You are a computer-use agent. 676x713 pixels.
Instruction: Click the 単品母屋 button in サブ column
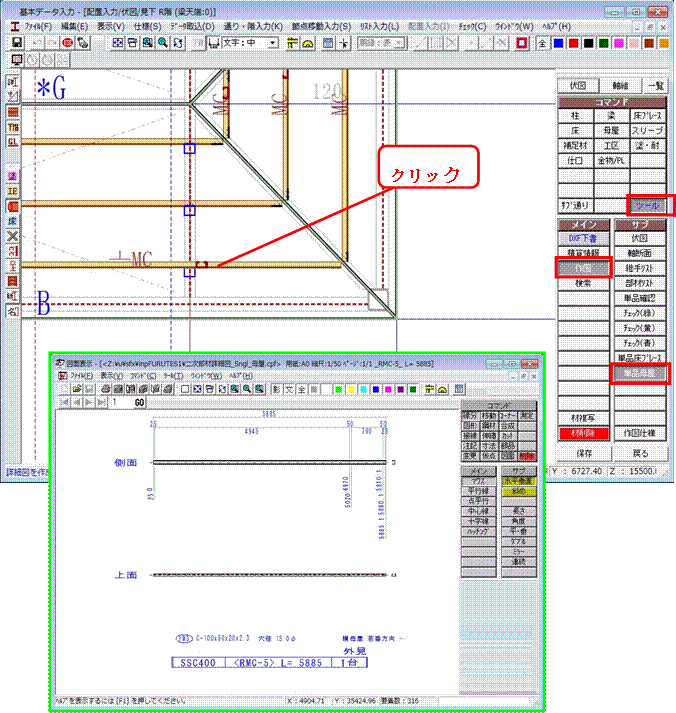pos(640,373)
